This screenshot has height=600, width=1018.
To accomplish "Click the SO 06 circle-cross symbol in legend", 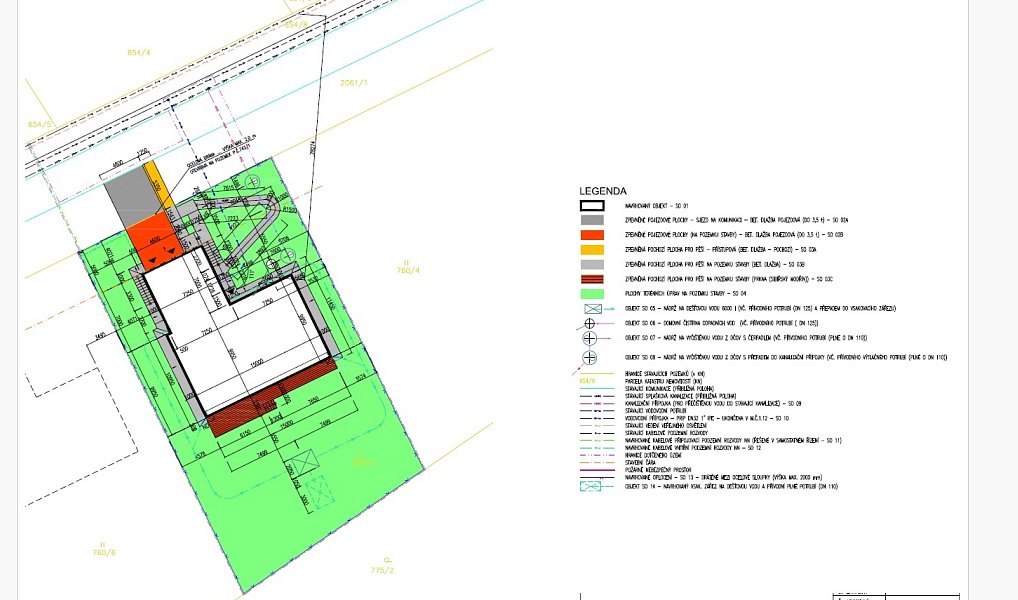I will pyautogui.click(x=590, y=323).
